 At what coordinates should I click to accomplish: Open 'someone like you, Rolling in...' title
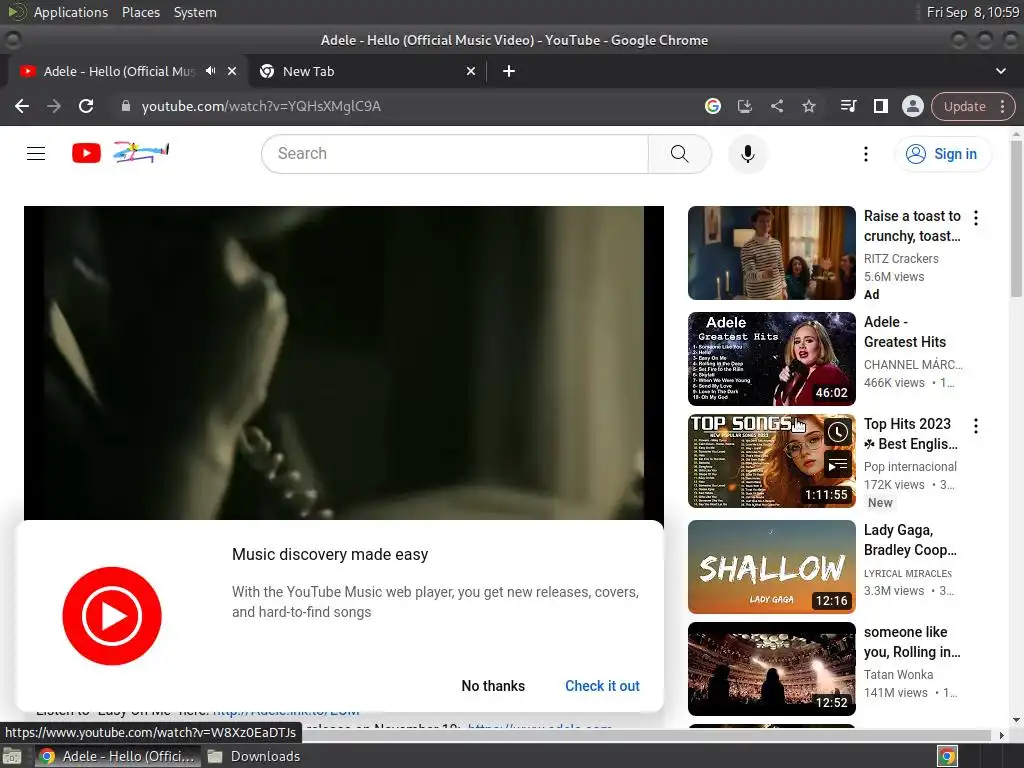[912, 641]
